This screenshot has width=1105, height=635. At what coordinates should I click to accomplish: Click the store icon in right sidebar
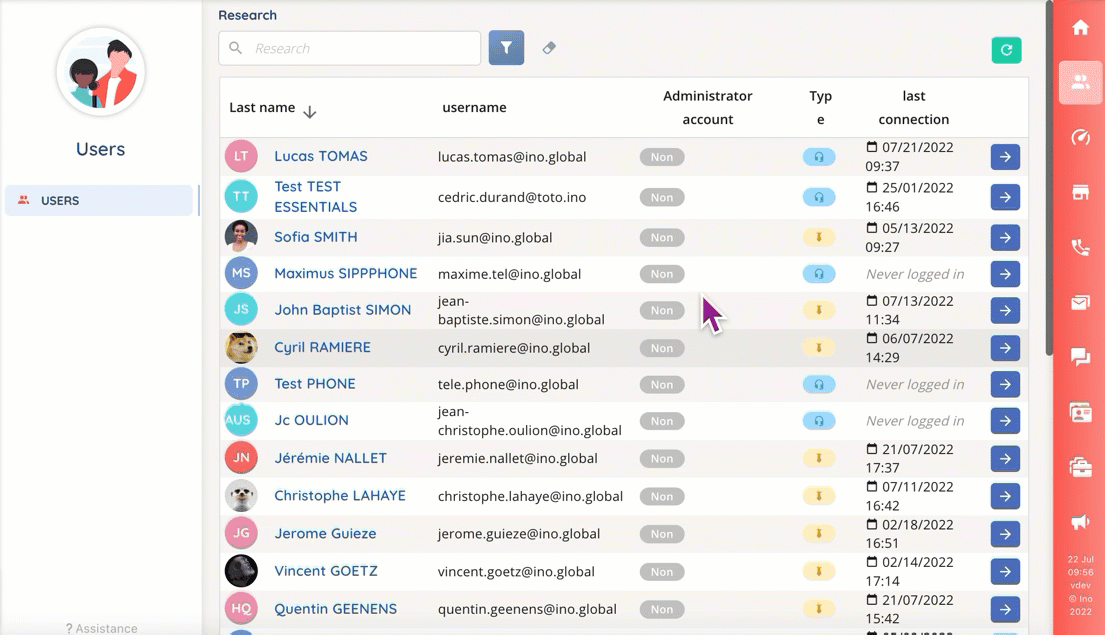point(1080,193)
